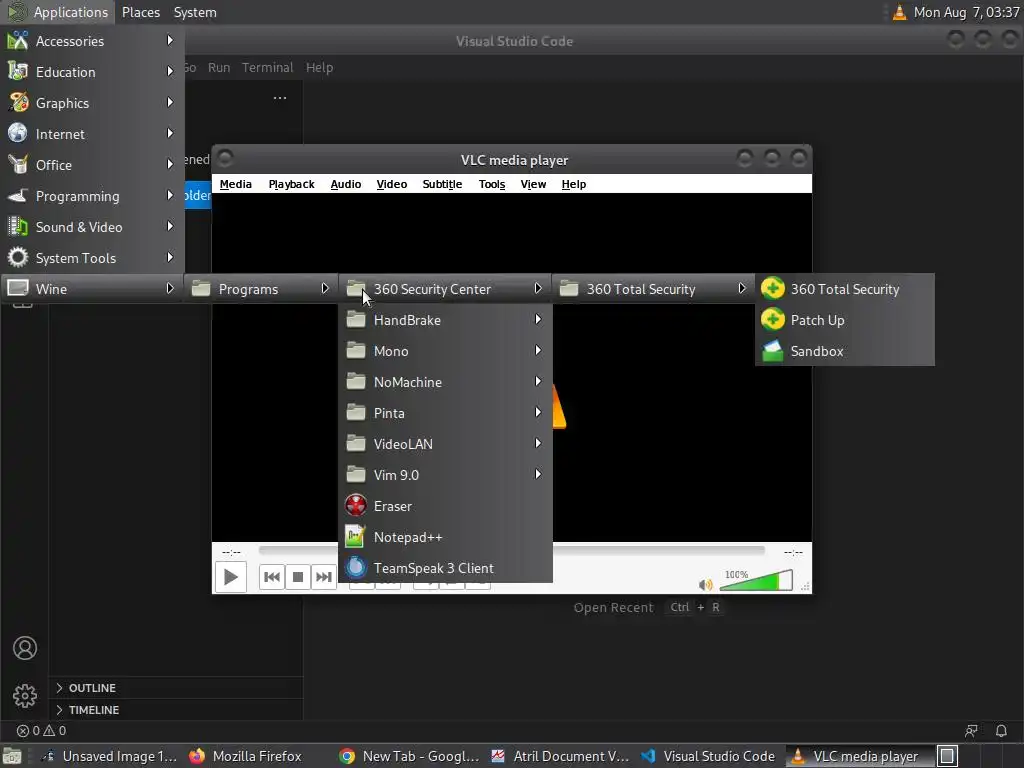Expand the OUTLINE section in VS Code
Image resolution: width=1024 pixels, height=768 pixels.
pos(176,688)
